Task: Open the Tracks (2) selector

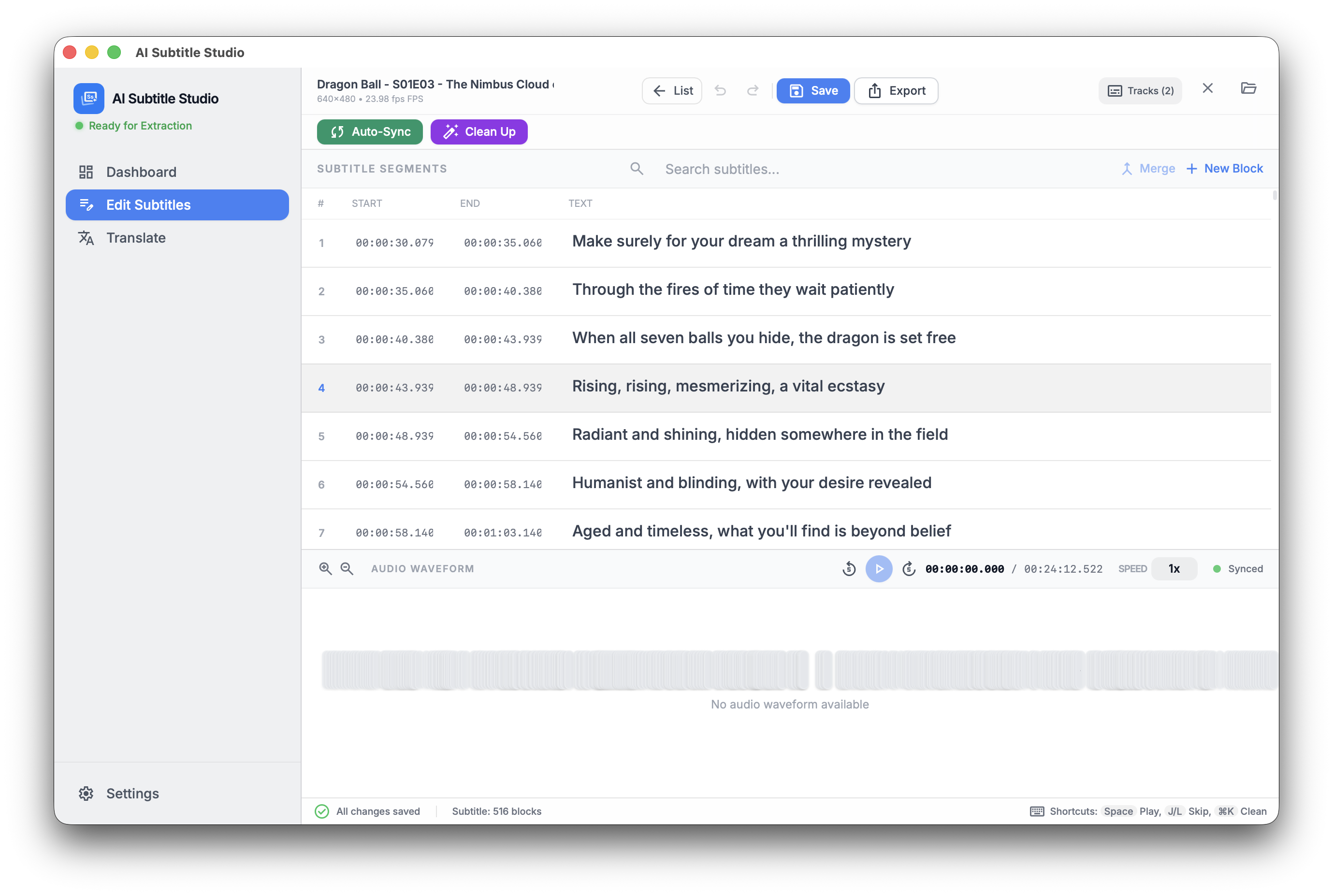Action: pyautogui.click(x=1140, y=91)
